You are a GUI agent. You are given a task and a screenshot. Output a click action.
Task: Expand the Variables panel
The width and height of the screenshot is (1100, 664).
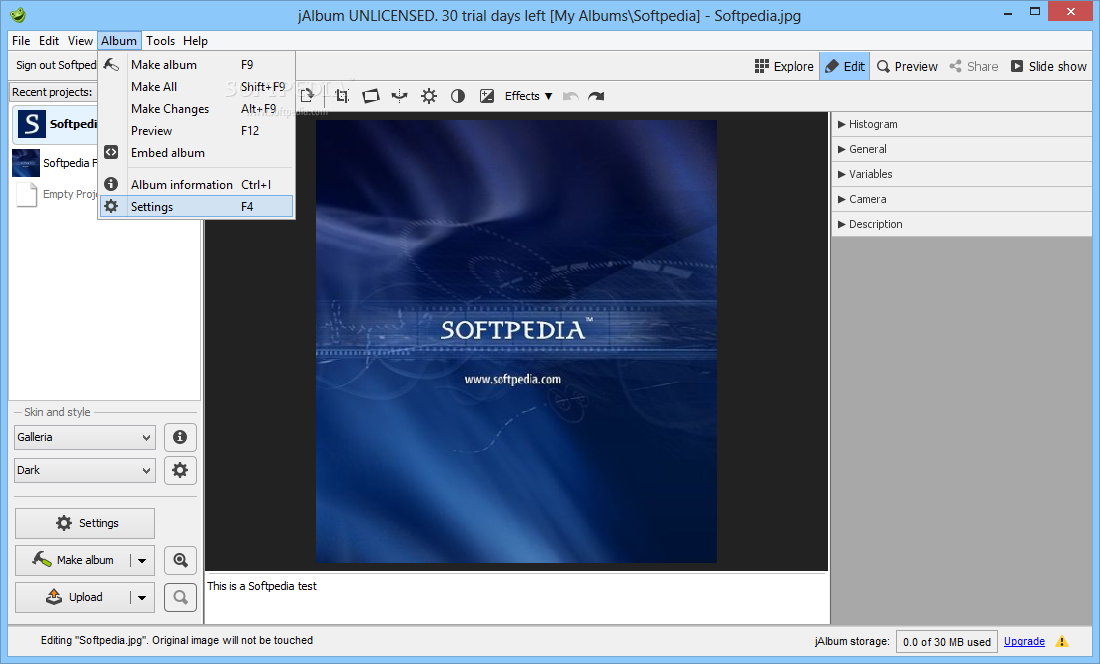click(961, 174)
